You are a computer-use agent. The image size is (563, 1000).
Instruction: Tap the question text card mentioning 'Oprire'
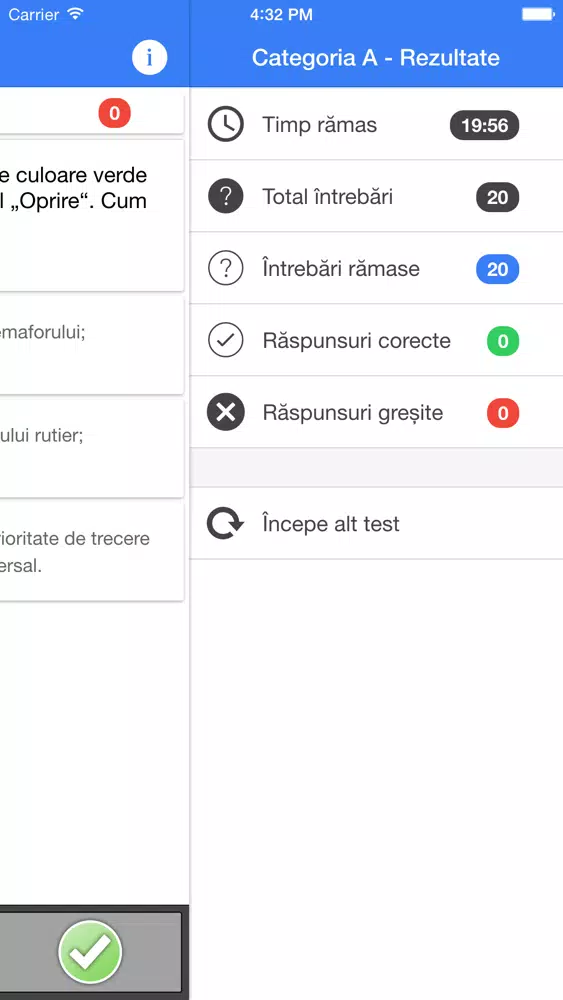pos(92,216)
